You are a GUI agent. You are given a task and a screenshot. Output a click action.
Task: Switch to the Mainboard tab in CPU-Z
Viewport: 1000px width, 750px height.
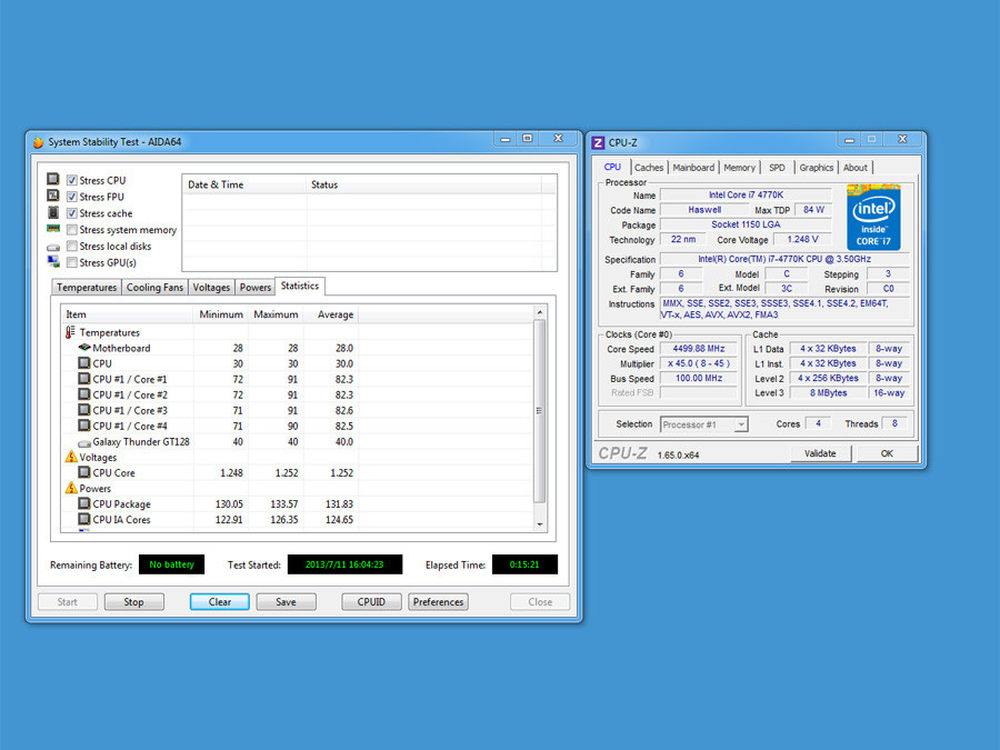pyautogui.click(x=693, y=168)
